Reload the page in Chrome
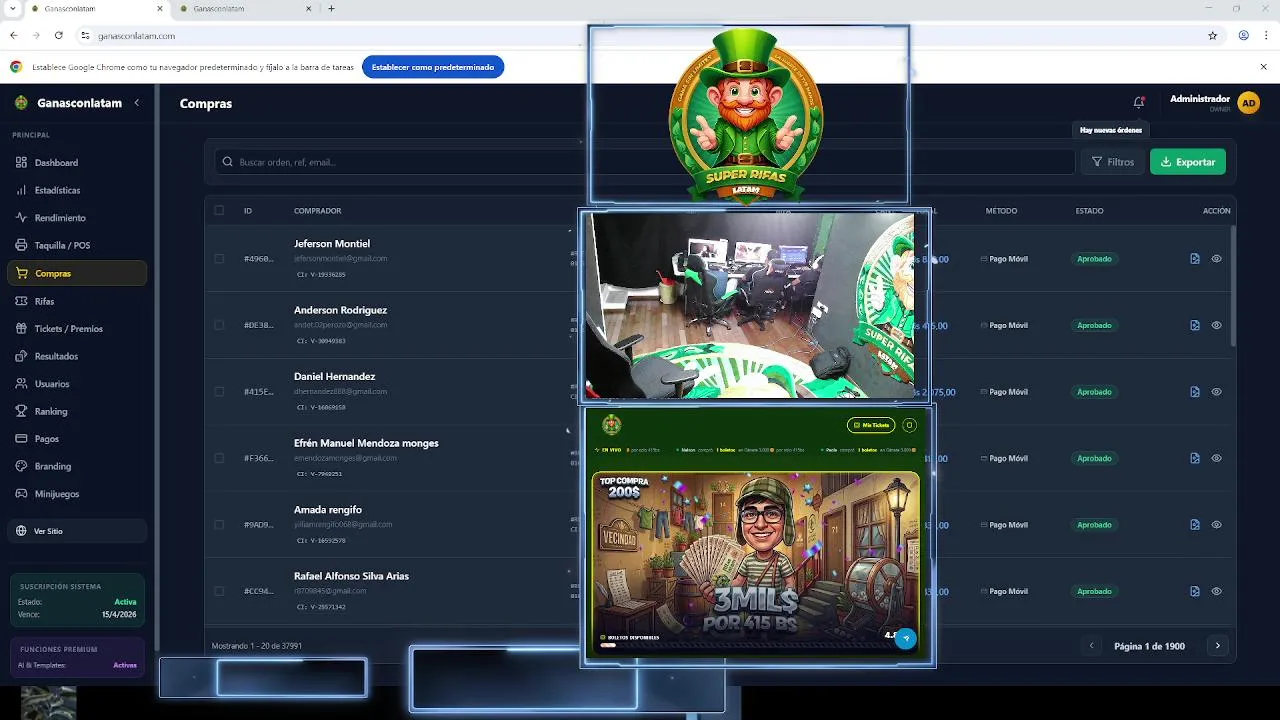 pyautogui.click(x=59, y=35)
